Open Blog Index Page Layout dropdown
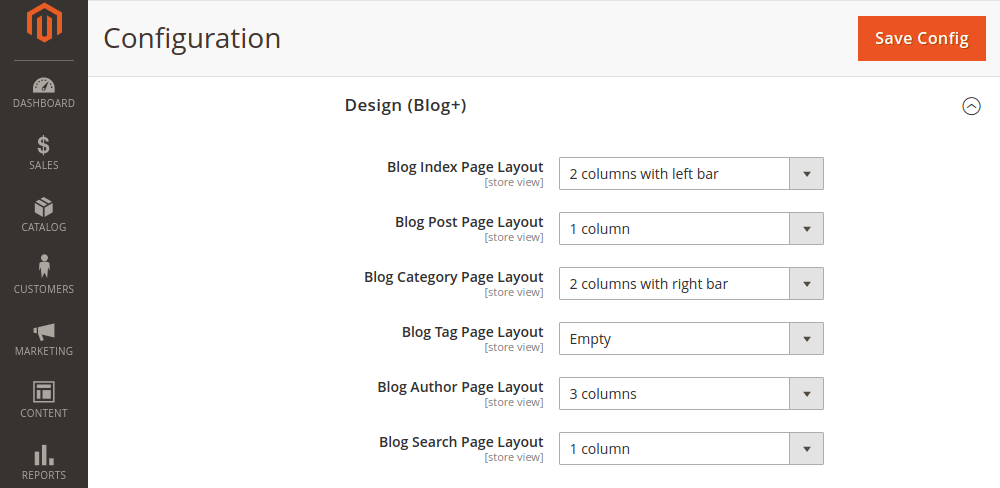The image size is (1000, 488). click(691, 174)
